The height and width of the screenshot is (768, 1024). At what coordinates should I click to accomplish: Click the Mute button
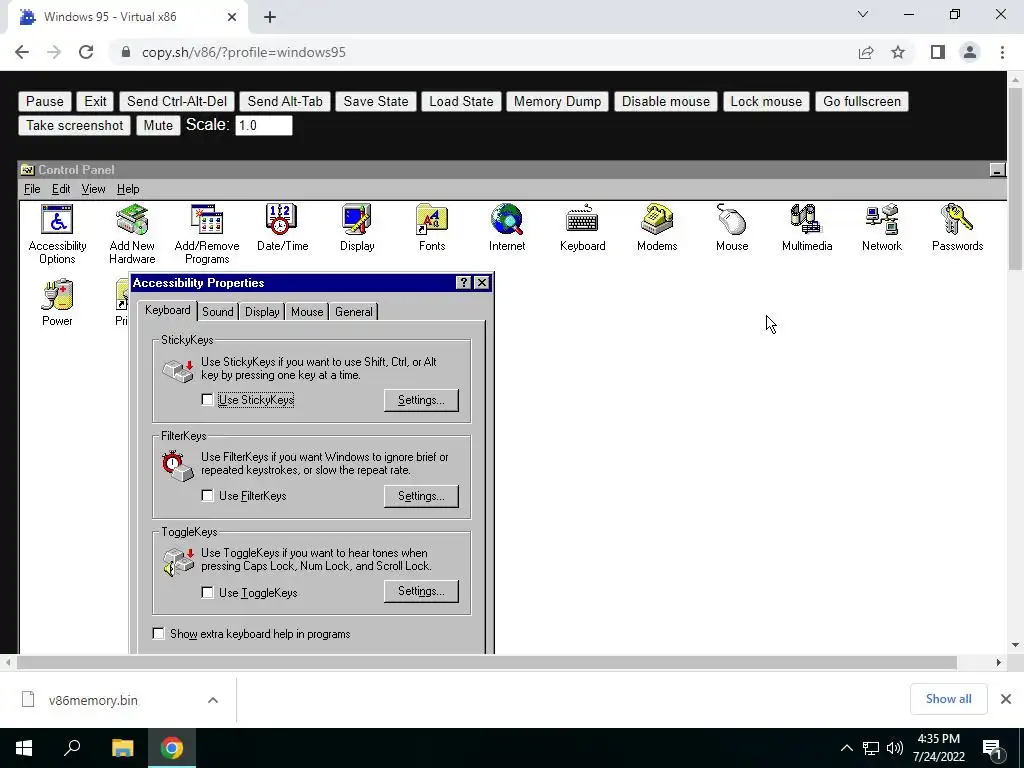tap(158, 125)
